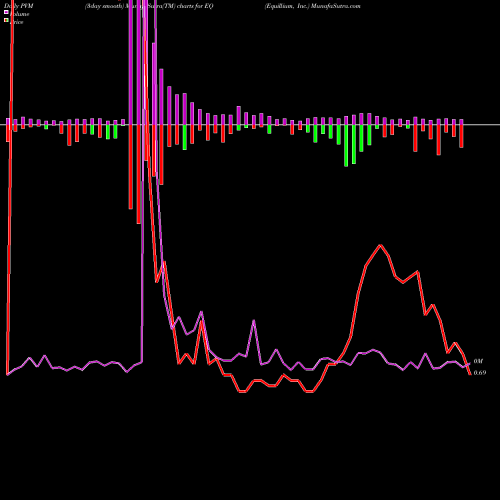
Task: Click the 0.69 price value label
Action: 480,373
